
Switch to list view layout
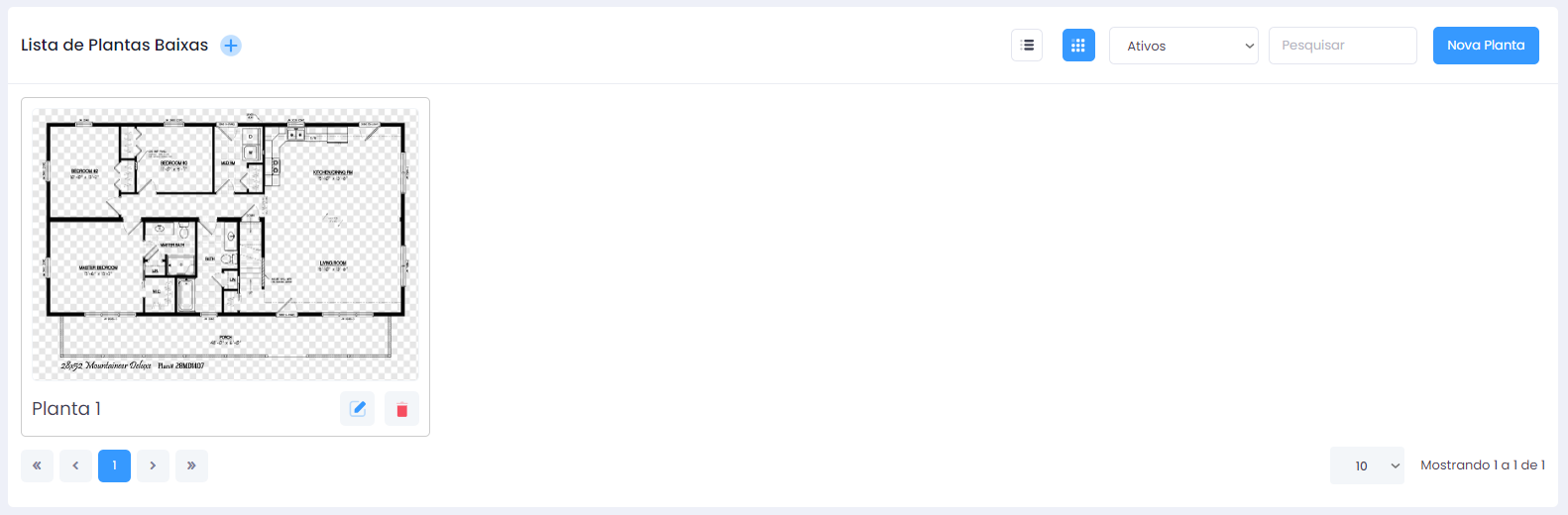tap(1027, 46)
